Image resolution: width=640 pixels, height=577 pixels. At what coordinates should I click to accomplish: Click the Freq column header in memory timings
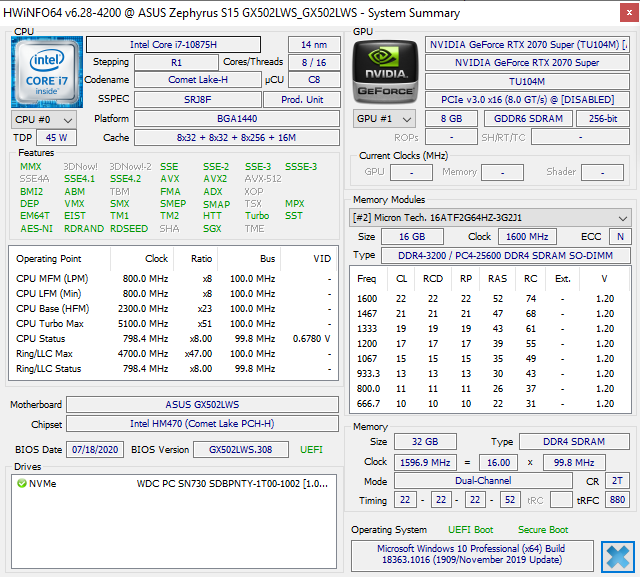pyautogui.click(x=367, y=279)
